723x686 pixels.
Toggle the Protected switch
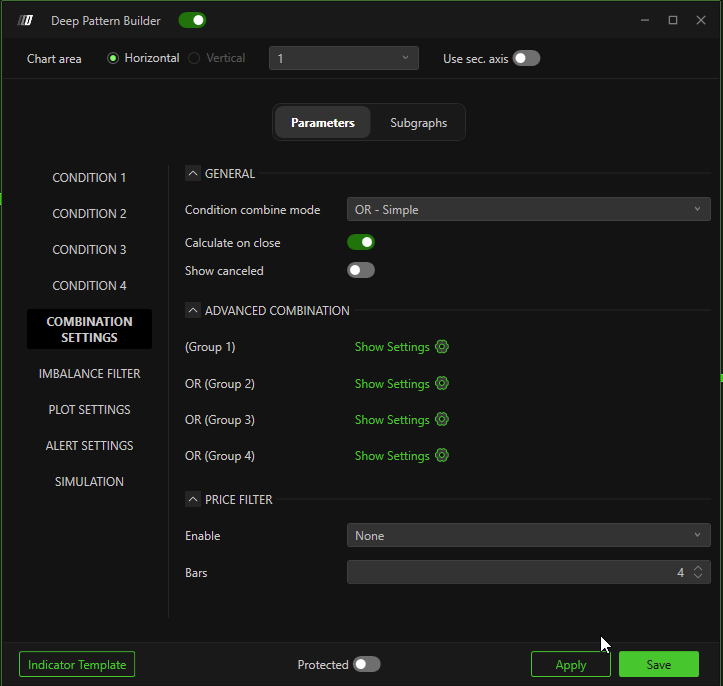[x=367, y=664]
